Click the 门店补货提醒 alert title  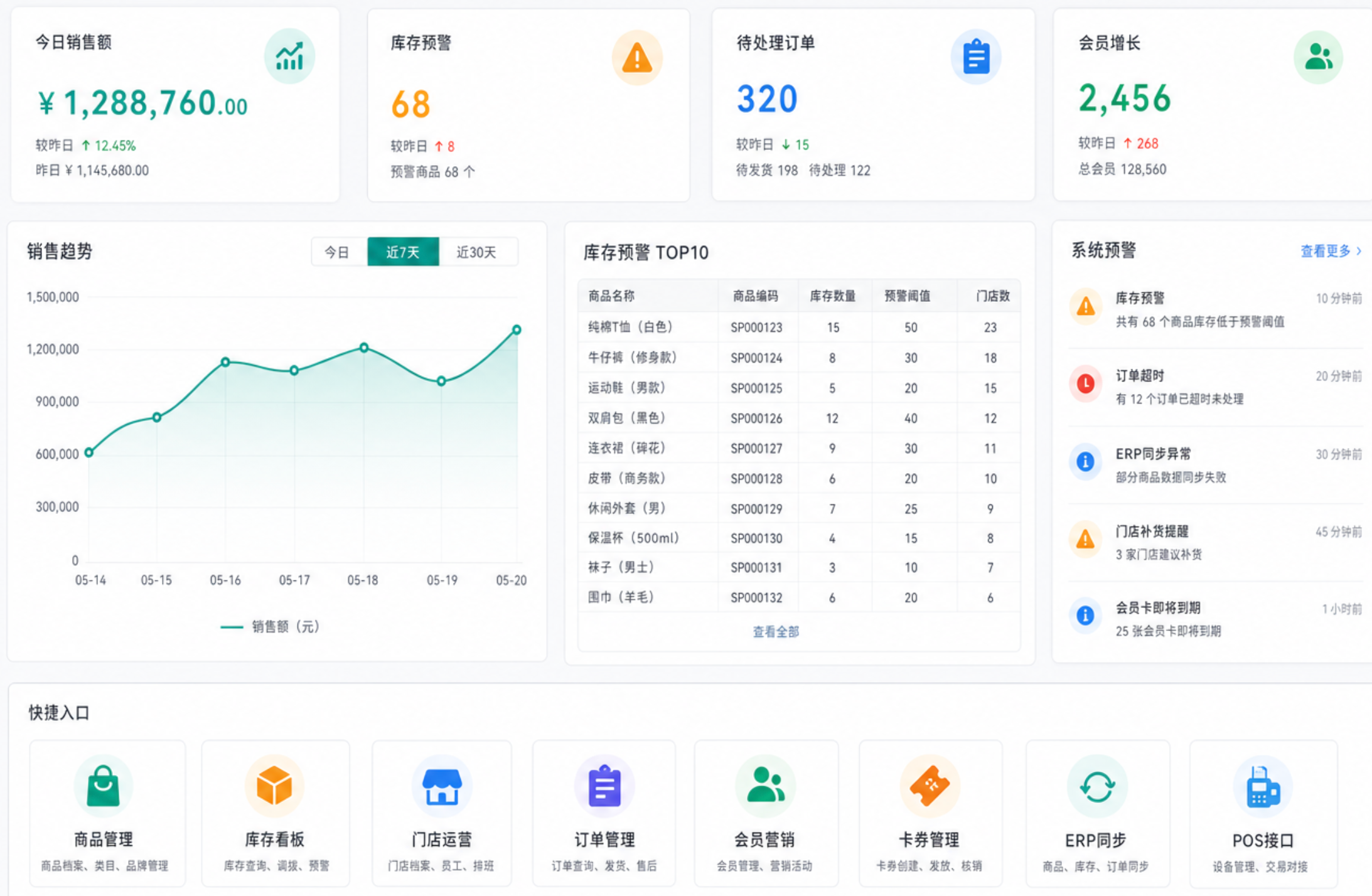click(x=1152, y=531)
